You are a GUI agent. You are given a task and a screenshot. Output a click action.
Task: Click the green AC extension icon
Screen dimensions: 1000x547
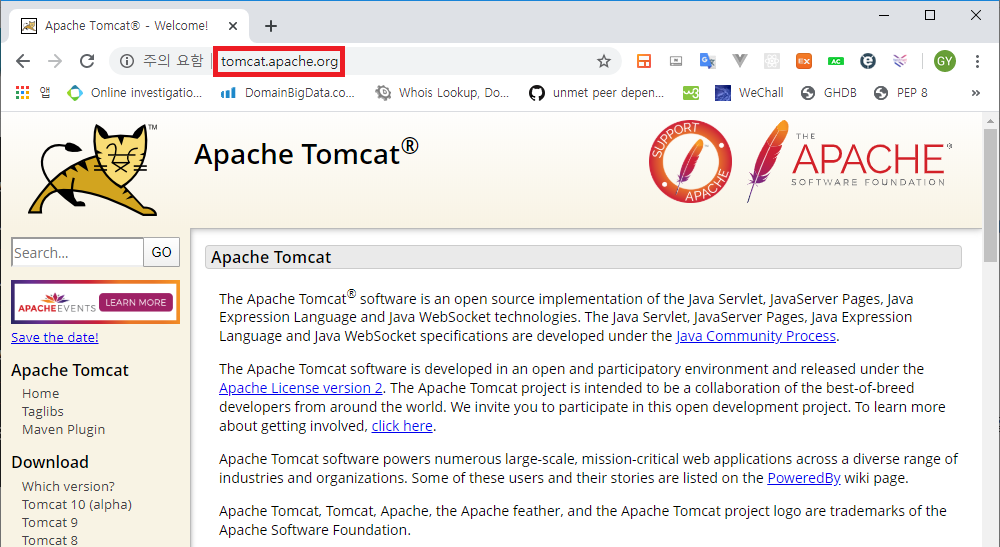835,61
